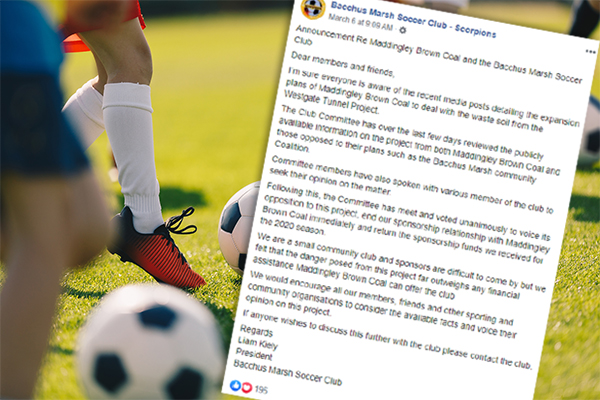The image size is (600, 400).
Task: Click the Westgate Tunnel Project text
Action: (332, 103)
